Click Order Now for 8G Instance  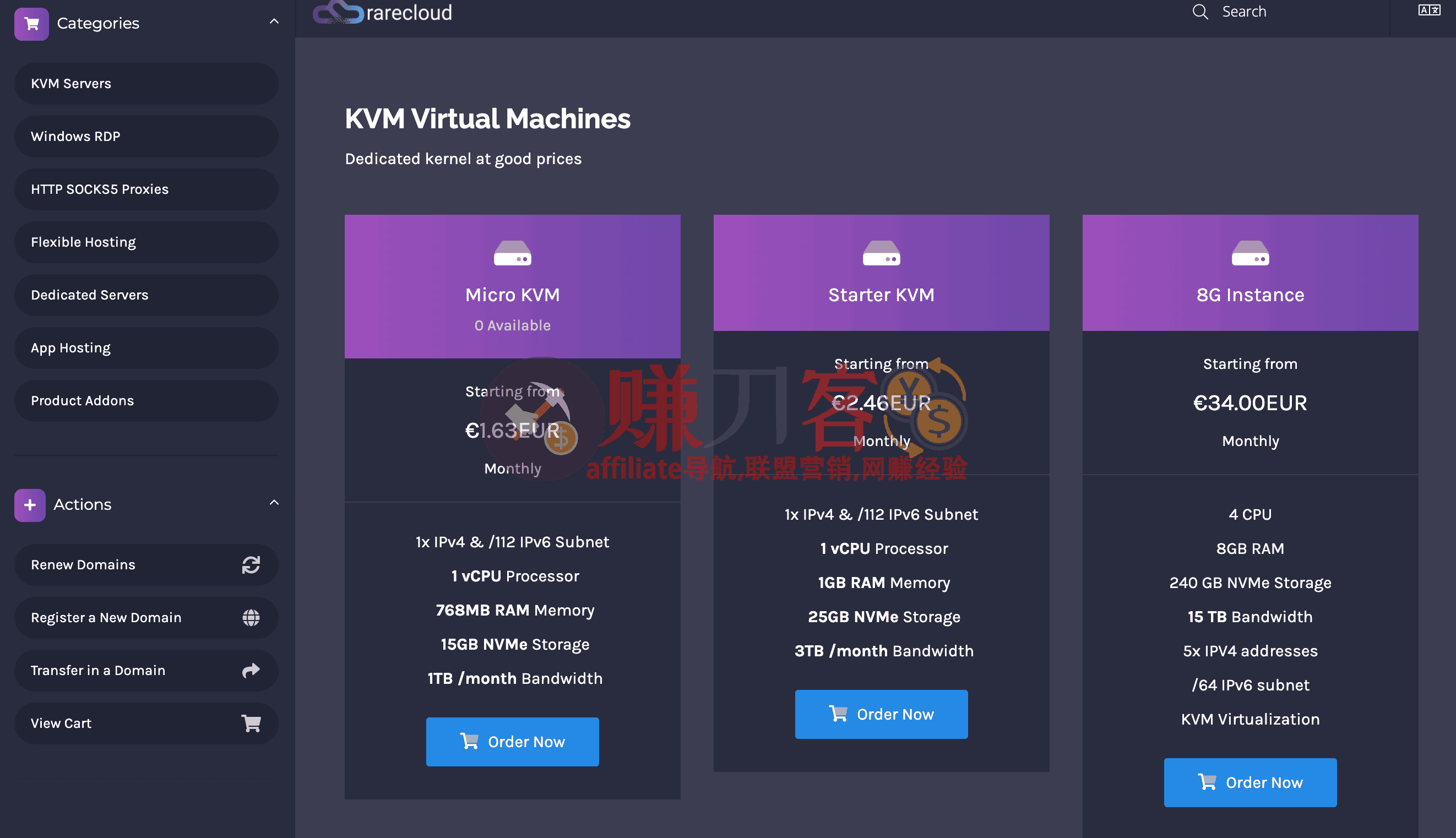pos(1250,783)
